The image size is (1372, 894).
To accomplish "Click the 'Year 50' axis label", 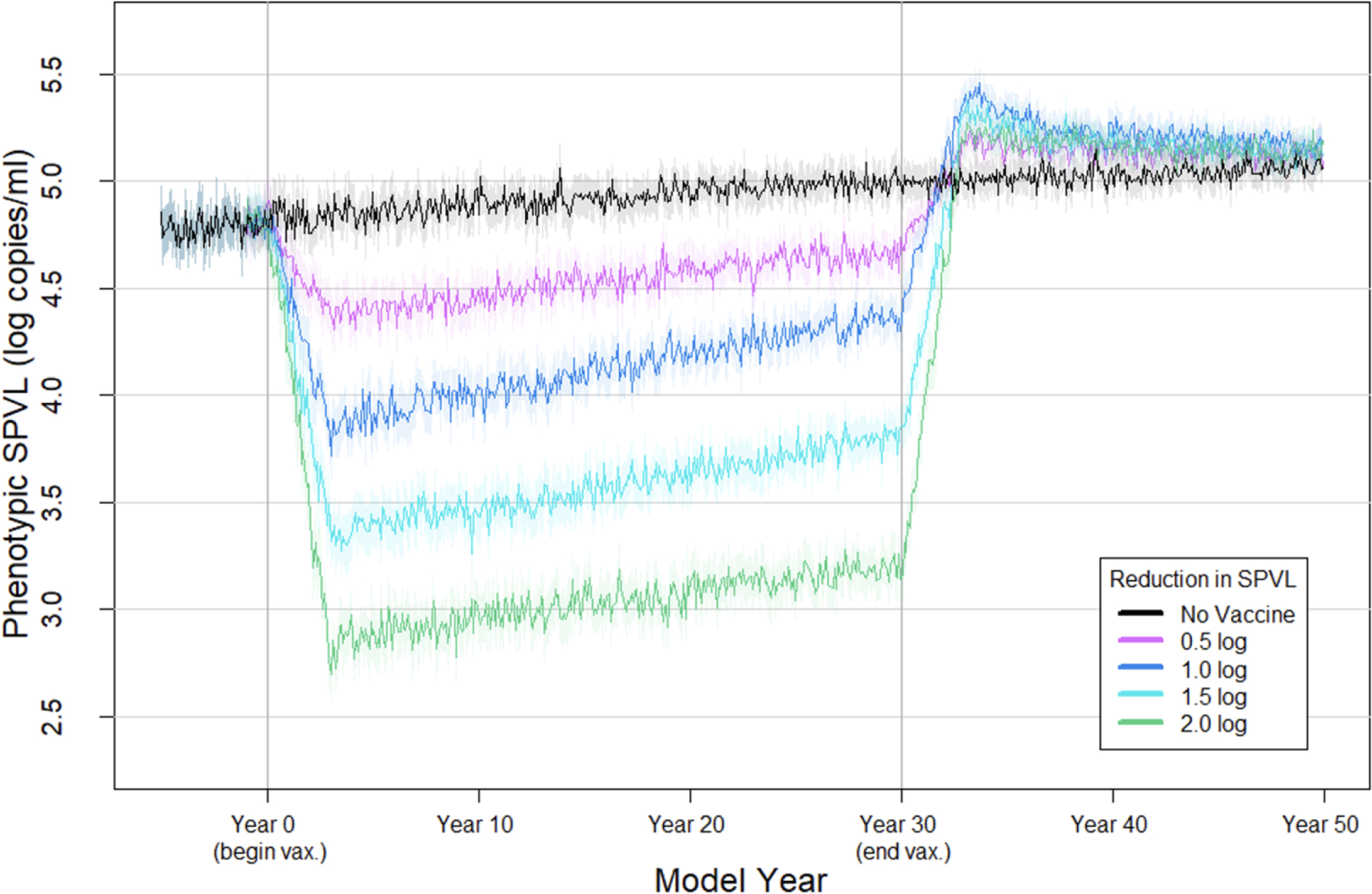I will click(x=1320, y=824).
